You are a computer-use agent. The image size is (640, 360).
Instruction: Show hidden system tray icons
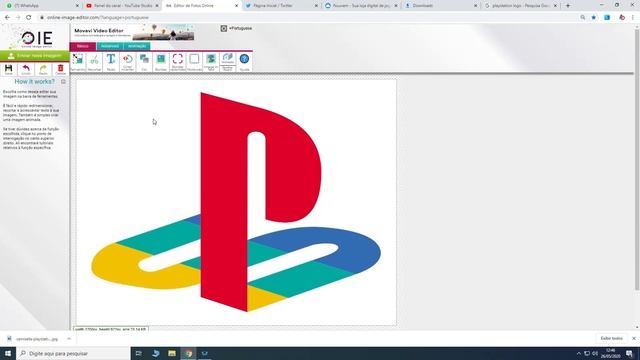pyautogui.click(x=578, y=353)
